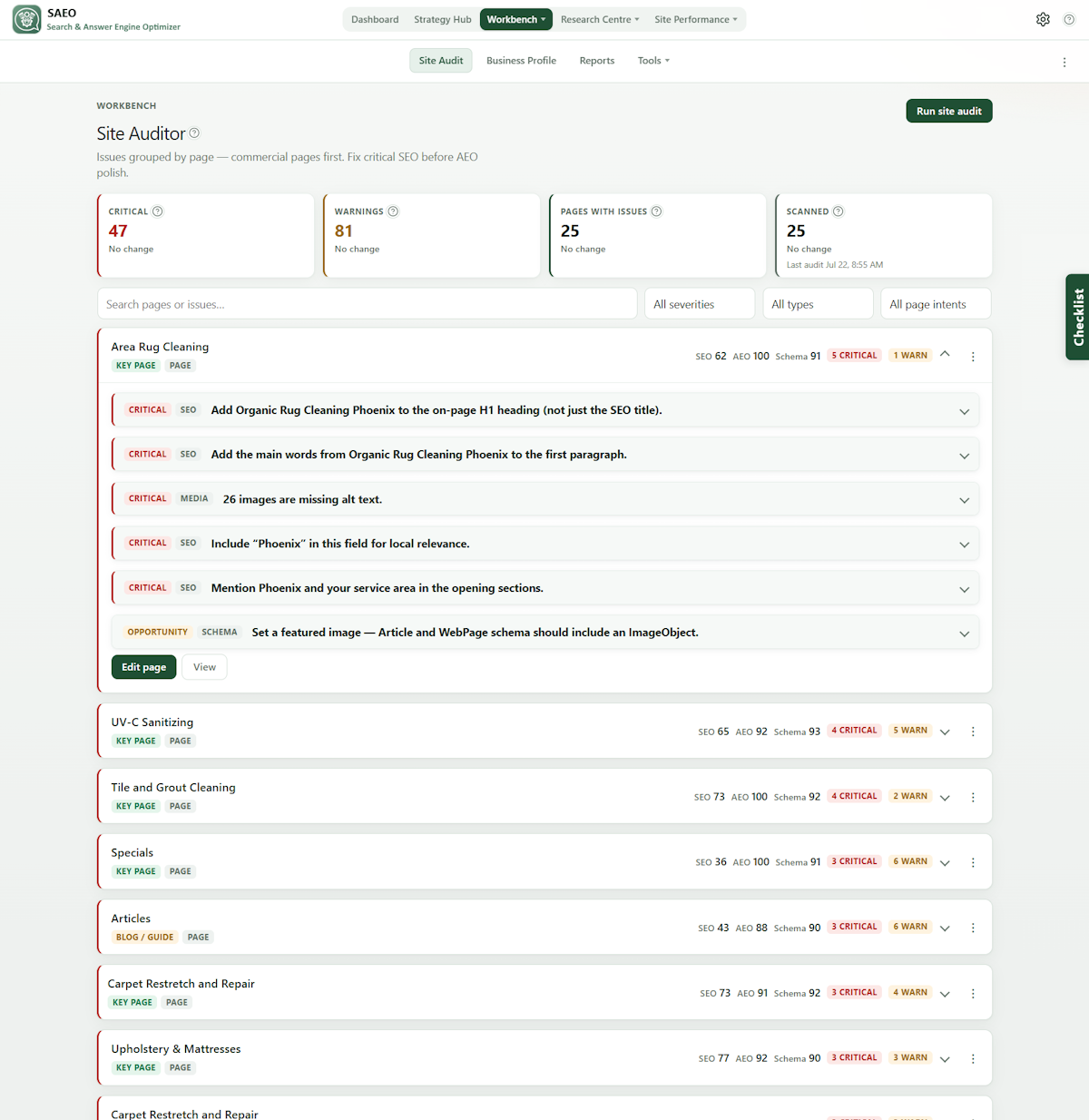Expand the first paragraph critical issue
This screenshot has height=1120, width=1089.
[x=964, y=456]
